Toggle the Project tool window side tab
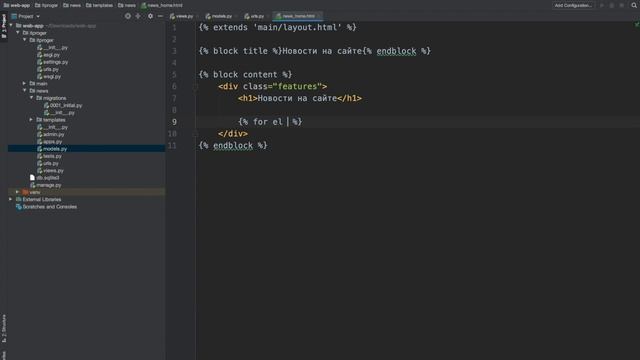The height and width of the screenshot is (360, 640). pyautogui.click(x=4, y=26)
